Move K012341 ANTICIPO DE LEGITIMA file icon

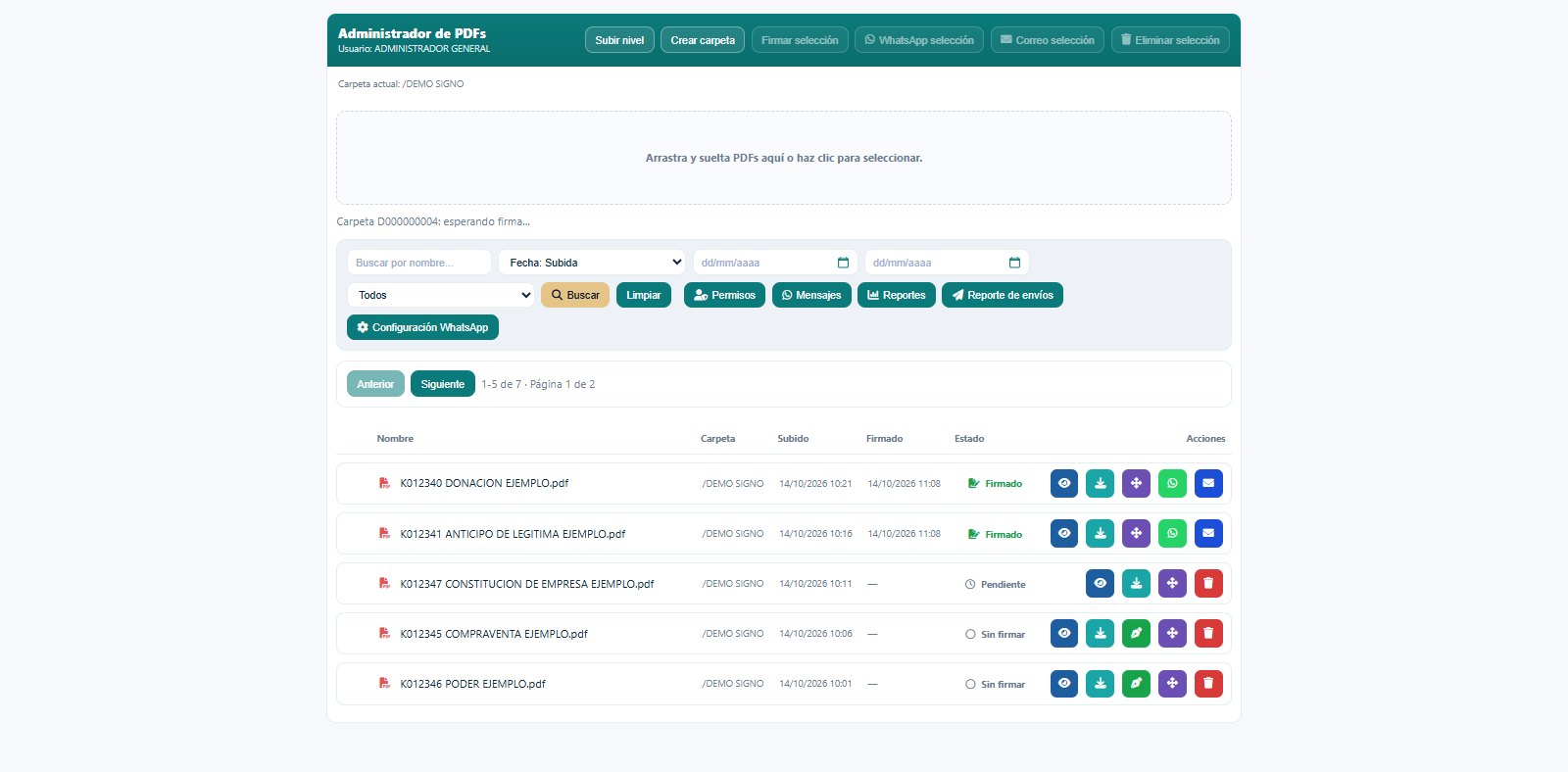point(1136,533)
